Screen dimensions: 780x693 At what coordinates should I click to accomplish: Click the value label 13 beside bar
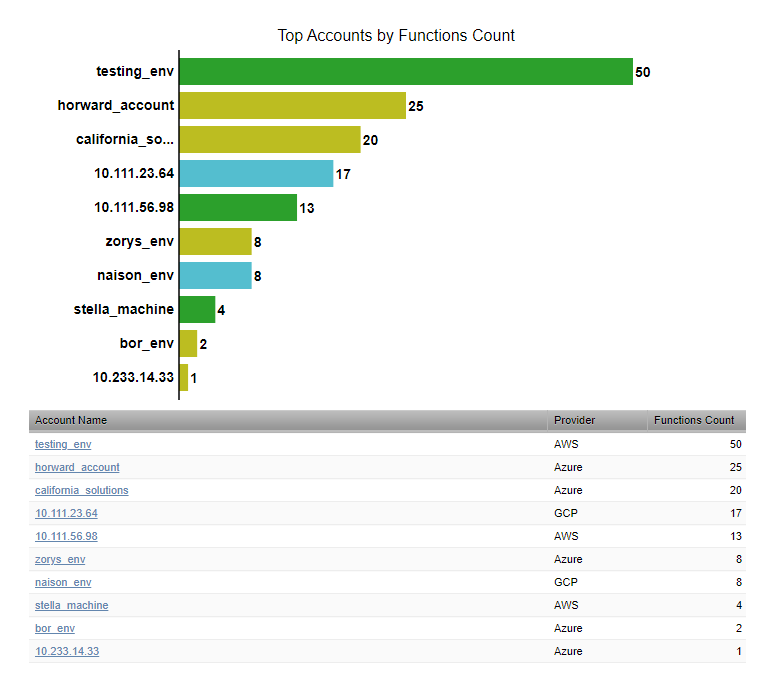[307, 208]
